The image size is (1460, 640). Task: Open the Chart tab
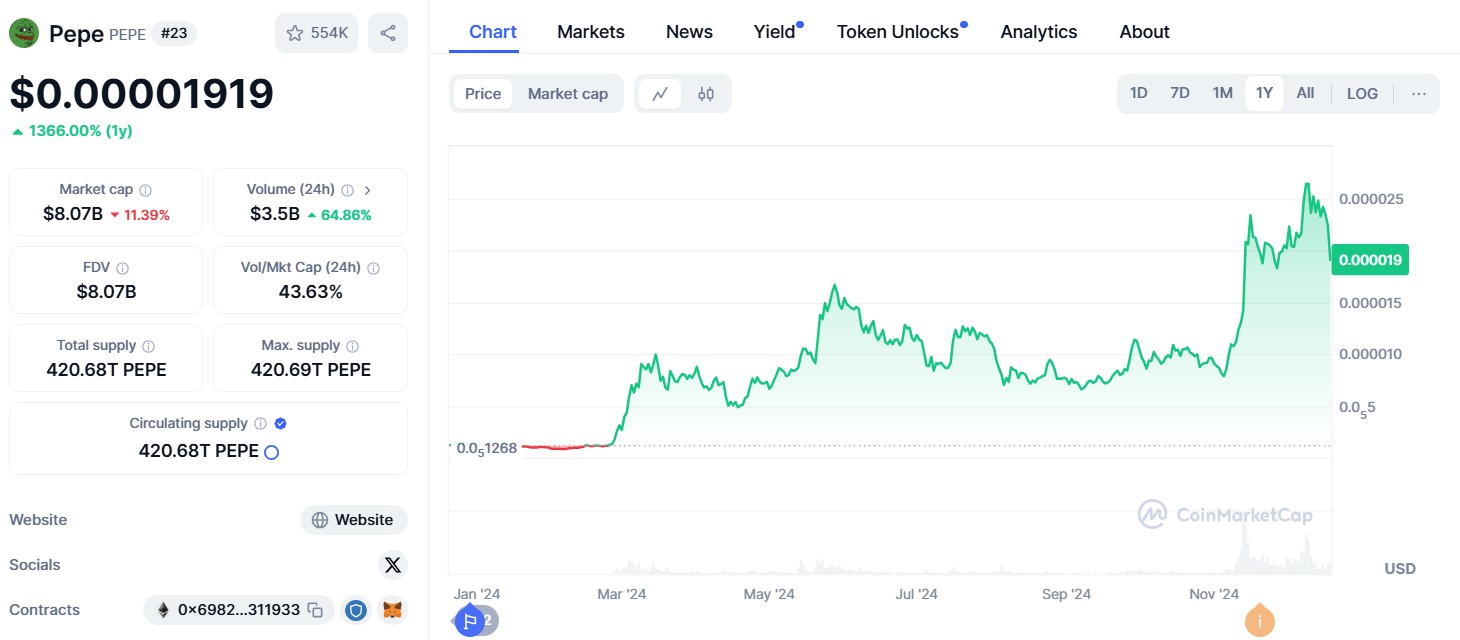tap(493, 32)
